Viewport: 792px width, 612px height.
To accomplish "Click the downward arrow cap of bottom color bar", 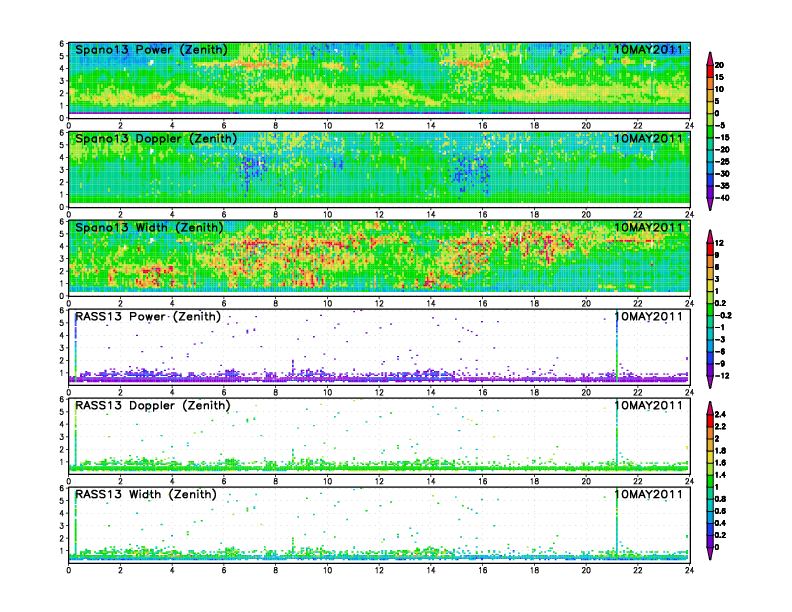I will pyautogui.click(x=710, y=554).
